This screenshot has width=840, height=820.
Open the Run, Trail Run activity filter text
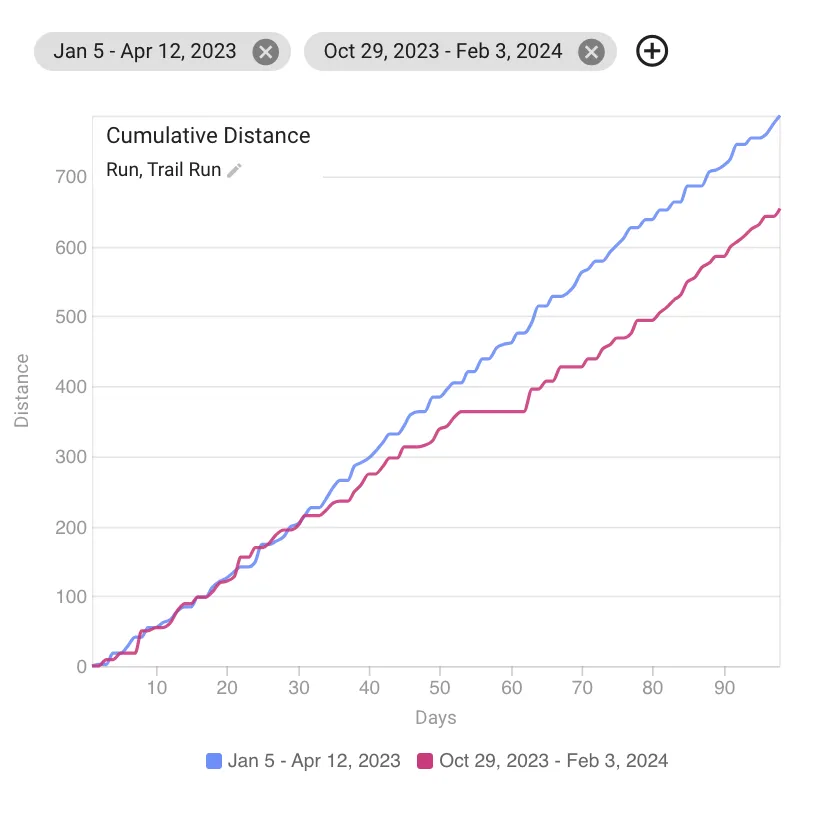tap(163, 170)
